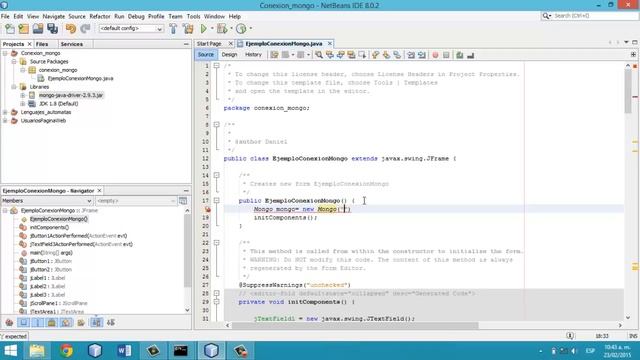Switch to the Start Page tab
640x360 pixels.
click(x=209, y=44)
